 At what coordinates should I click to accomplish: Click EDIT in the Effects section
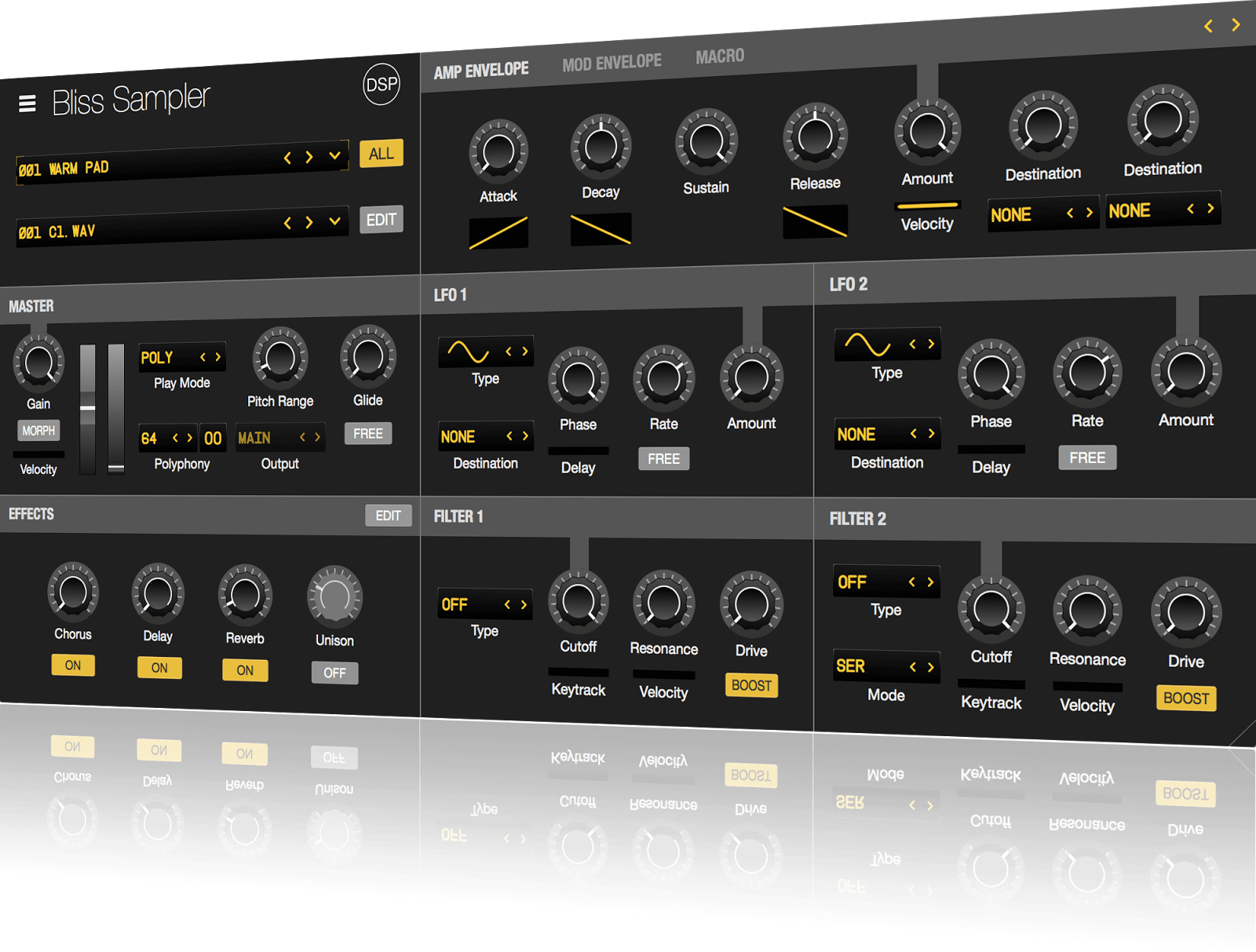click(x=389, y=515)
